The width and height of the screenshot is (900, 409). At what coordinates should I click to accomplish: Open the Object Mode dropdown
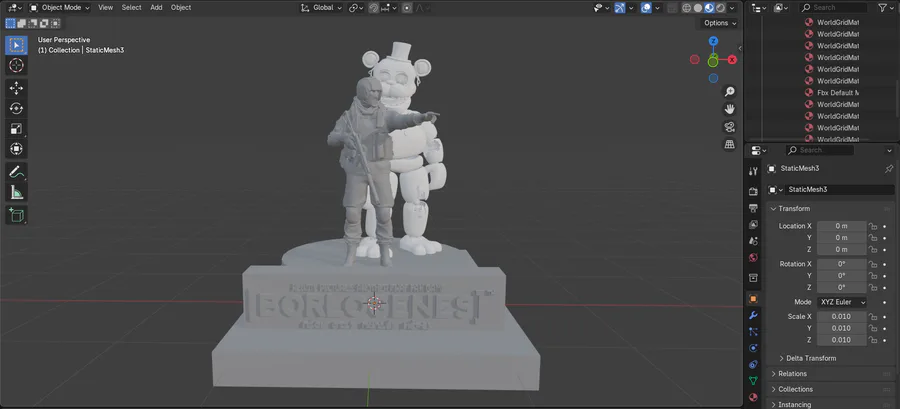(60, 8)
